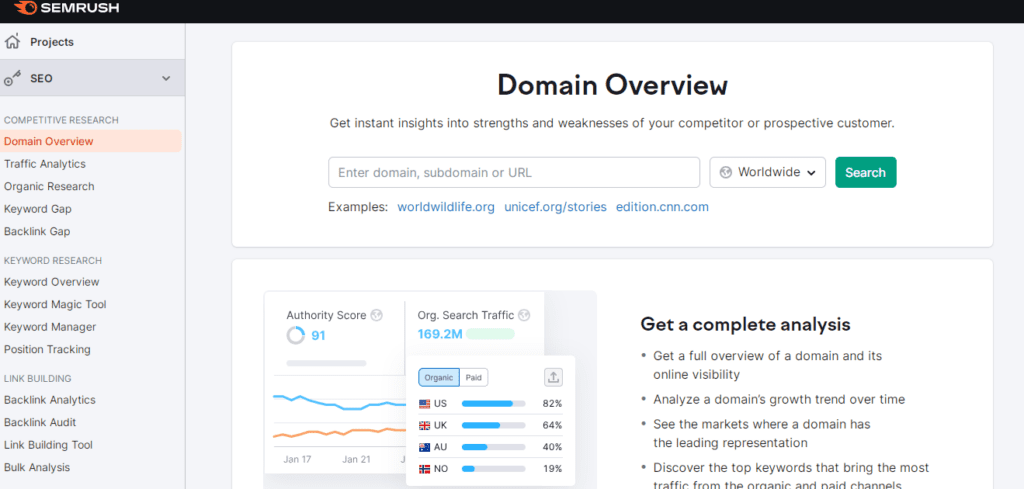Click the Domain Overview page heading
The image size is (1024, 489).
pyautogui.click(x=613, y=85)
